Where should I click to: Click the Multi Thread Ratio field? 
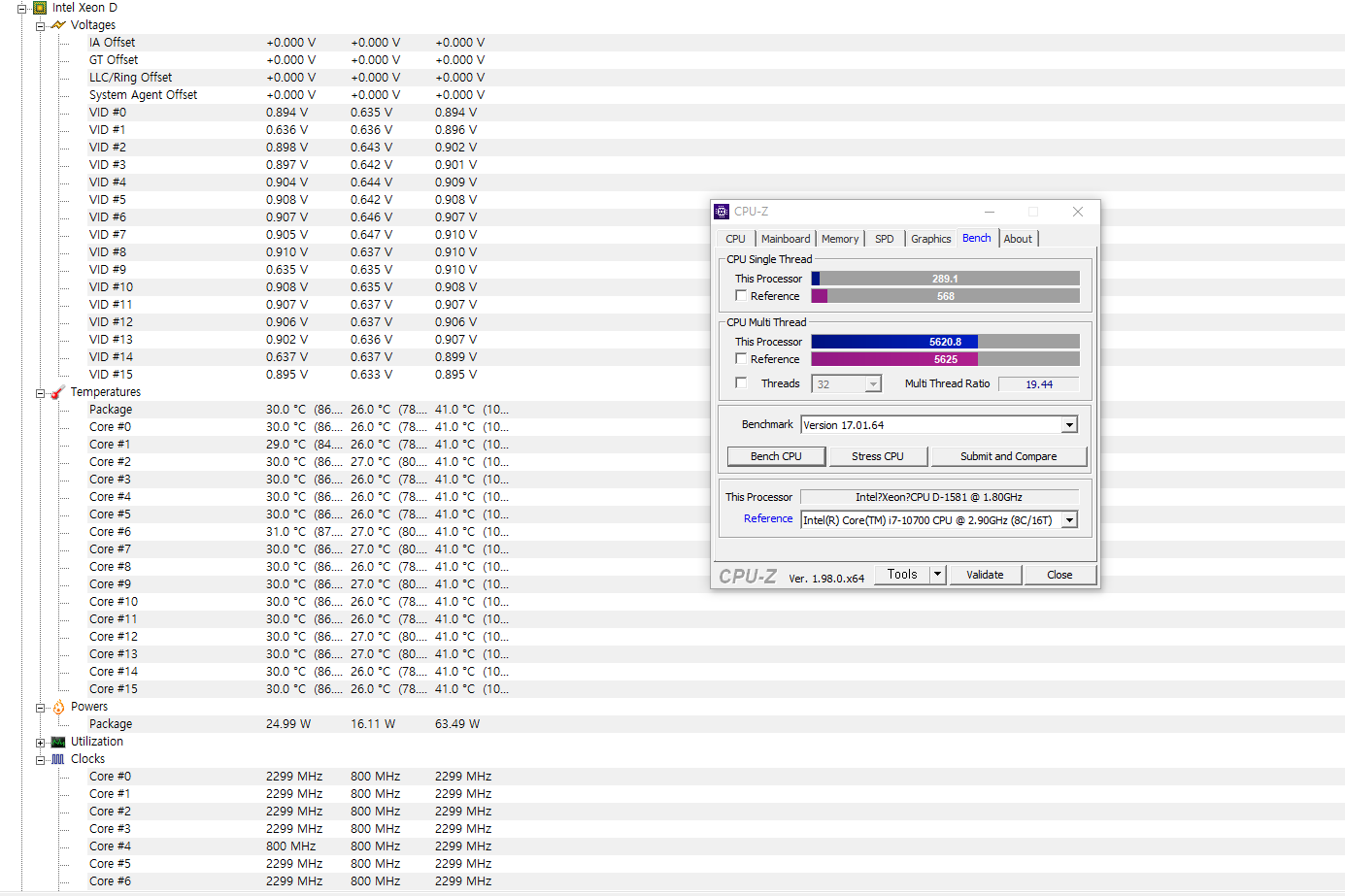pyautogui.click(x=1039, y=384)
